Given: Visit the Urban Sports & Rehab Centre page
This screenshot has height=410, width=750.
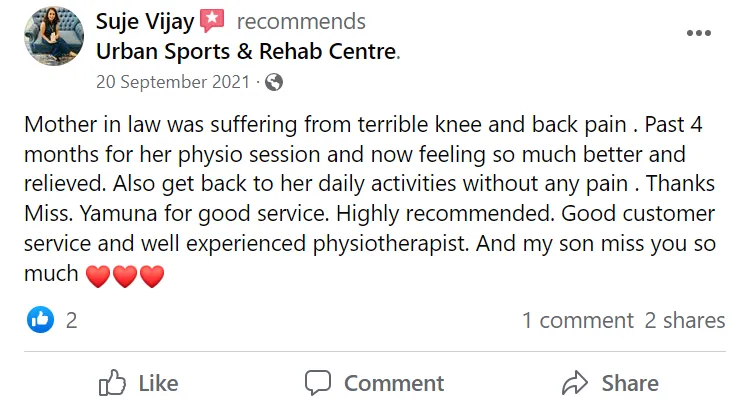Looking at the screenshot, I should click(246, 50).
